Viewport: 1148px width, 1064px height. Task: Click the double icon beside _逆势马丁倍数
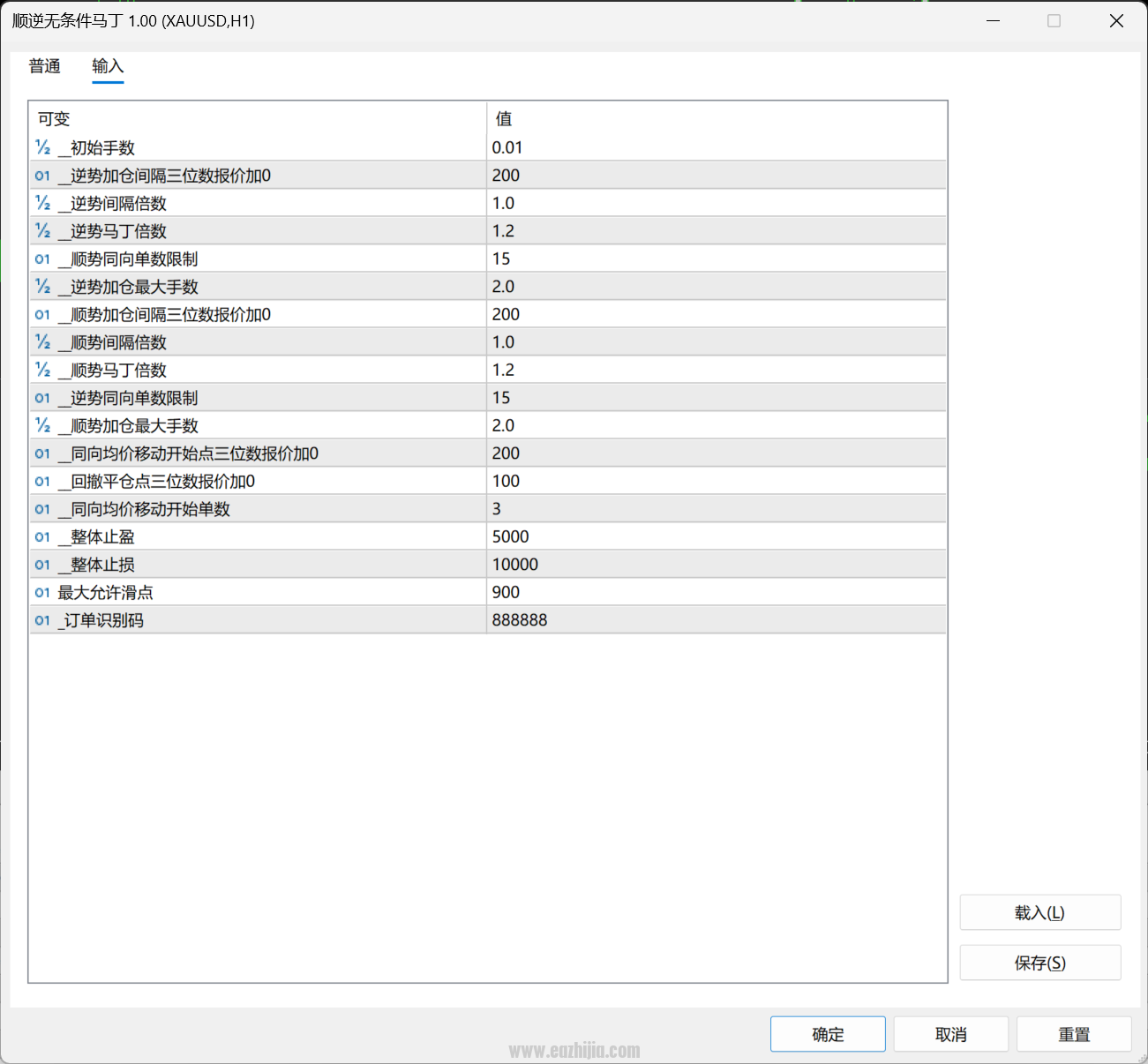[42, 231]
